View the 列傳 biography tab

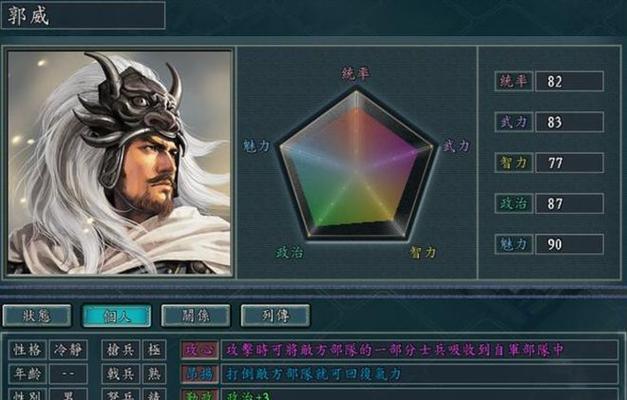click(x=275, y=316)
